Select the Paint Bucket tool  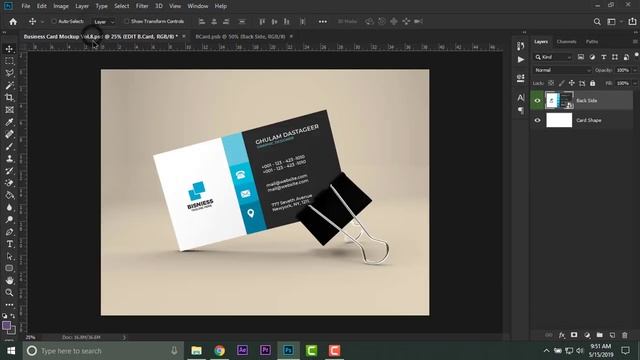[9, 196]
